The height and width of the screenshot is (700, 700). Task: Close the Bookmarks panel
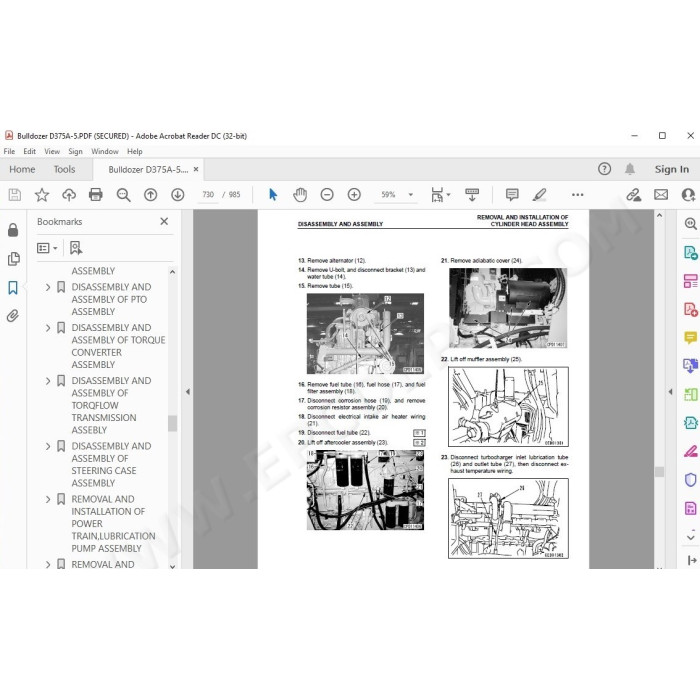click(x=164, y=221)
